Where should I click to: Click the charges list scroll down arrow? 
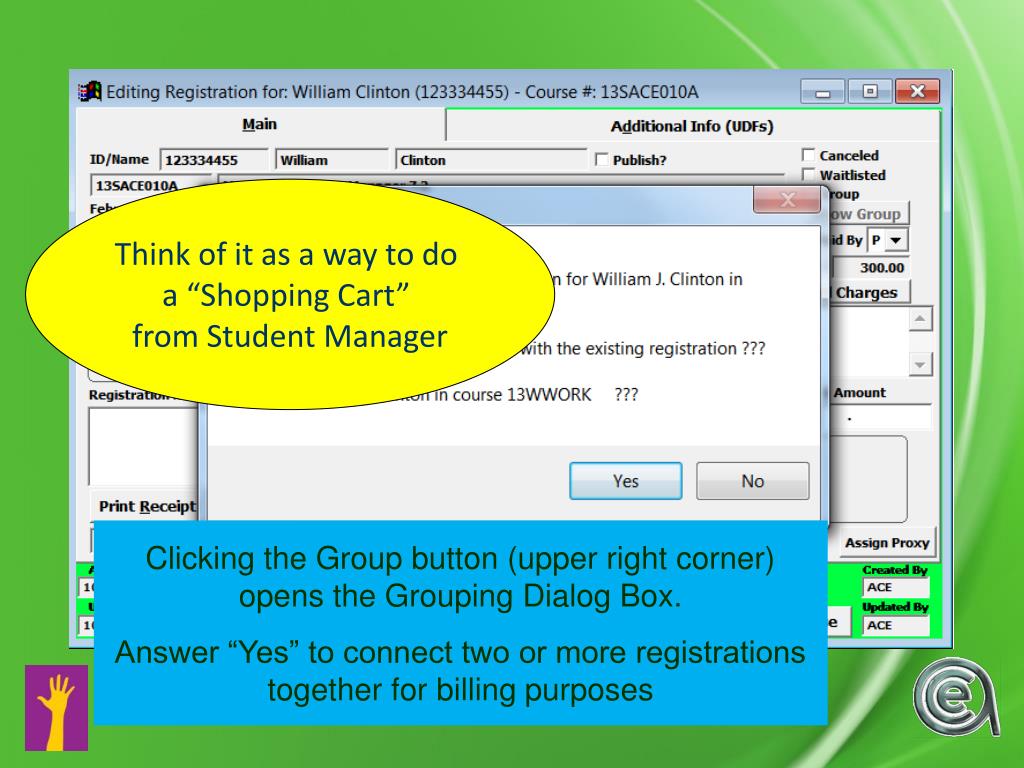coord(920,364)
